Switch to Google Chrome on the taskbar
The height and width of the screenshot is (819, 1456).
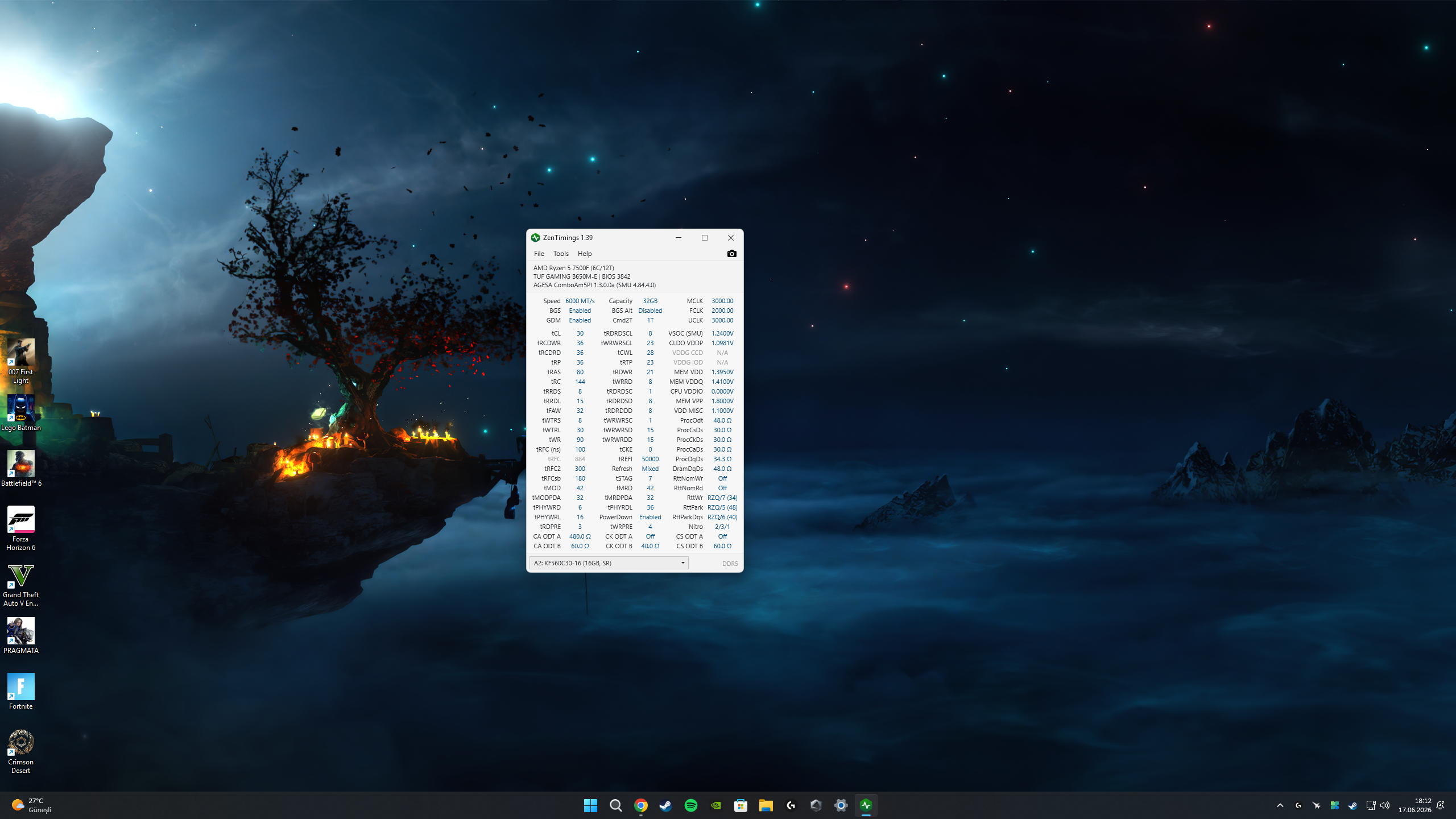coord(640,805)
